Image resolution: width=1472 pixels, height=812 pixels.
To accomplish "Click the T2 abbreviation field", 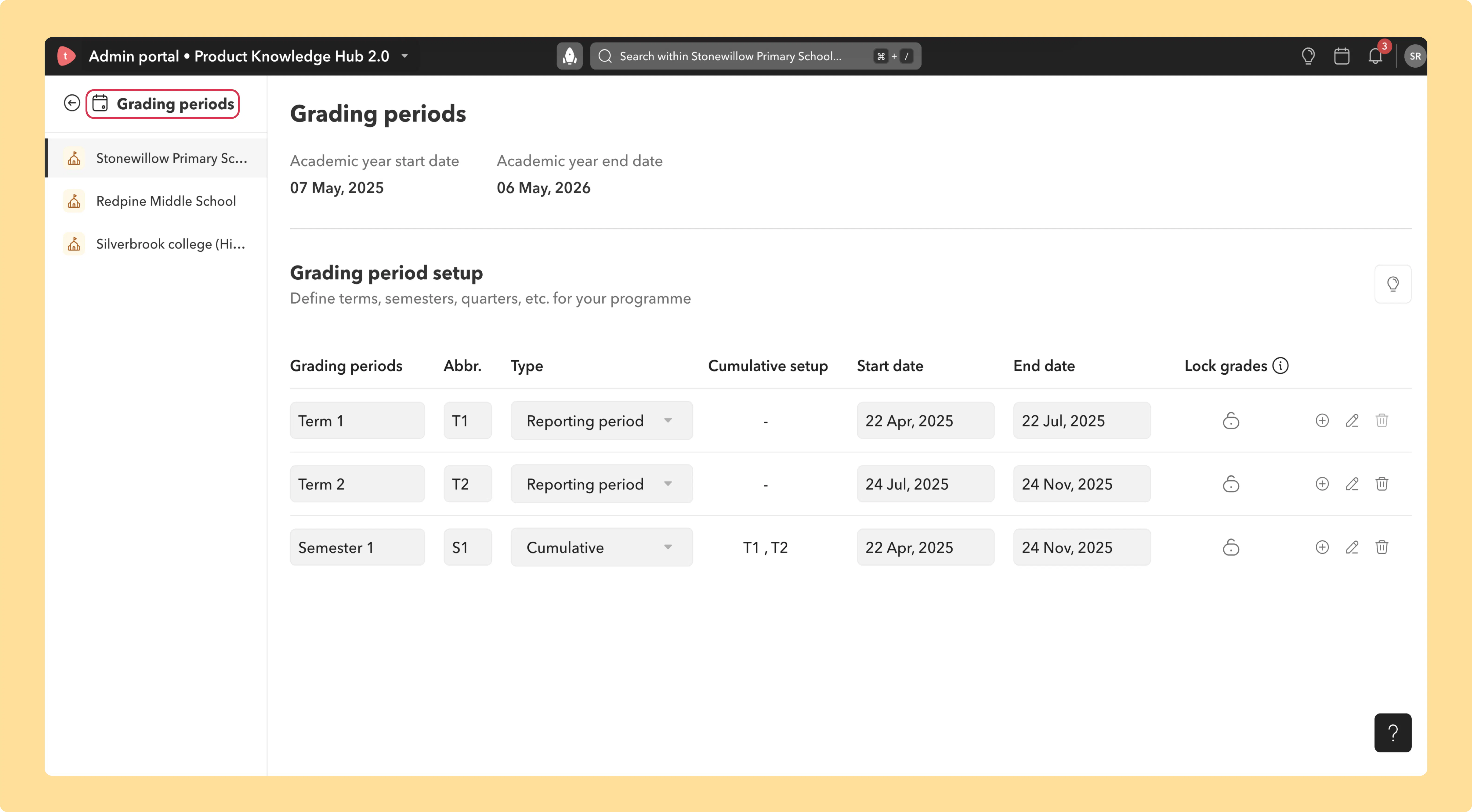I will [x=467, y=484].
